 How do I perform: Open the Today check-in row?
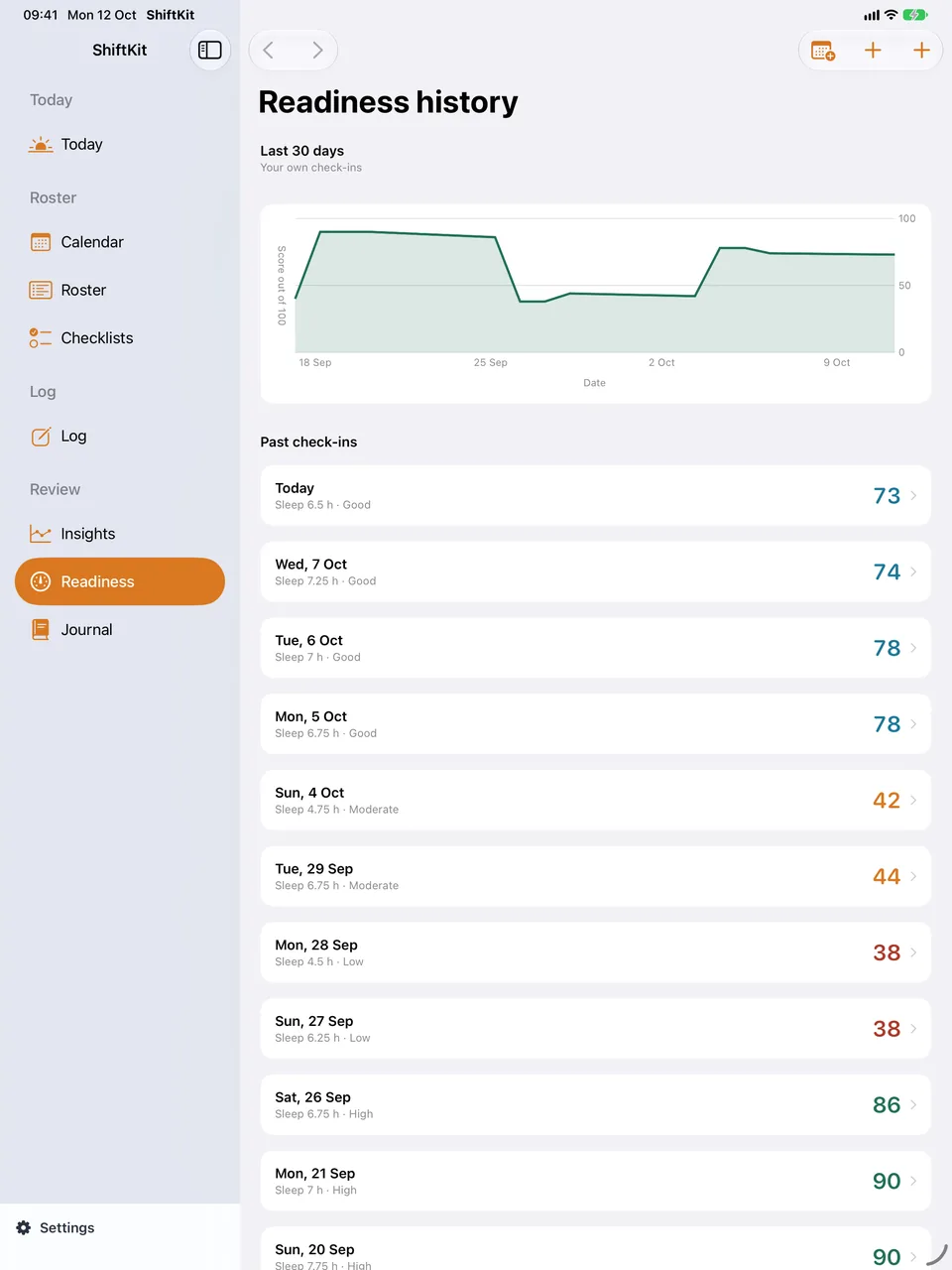[595, 495]
